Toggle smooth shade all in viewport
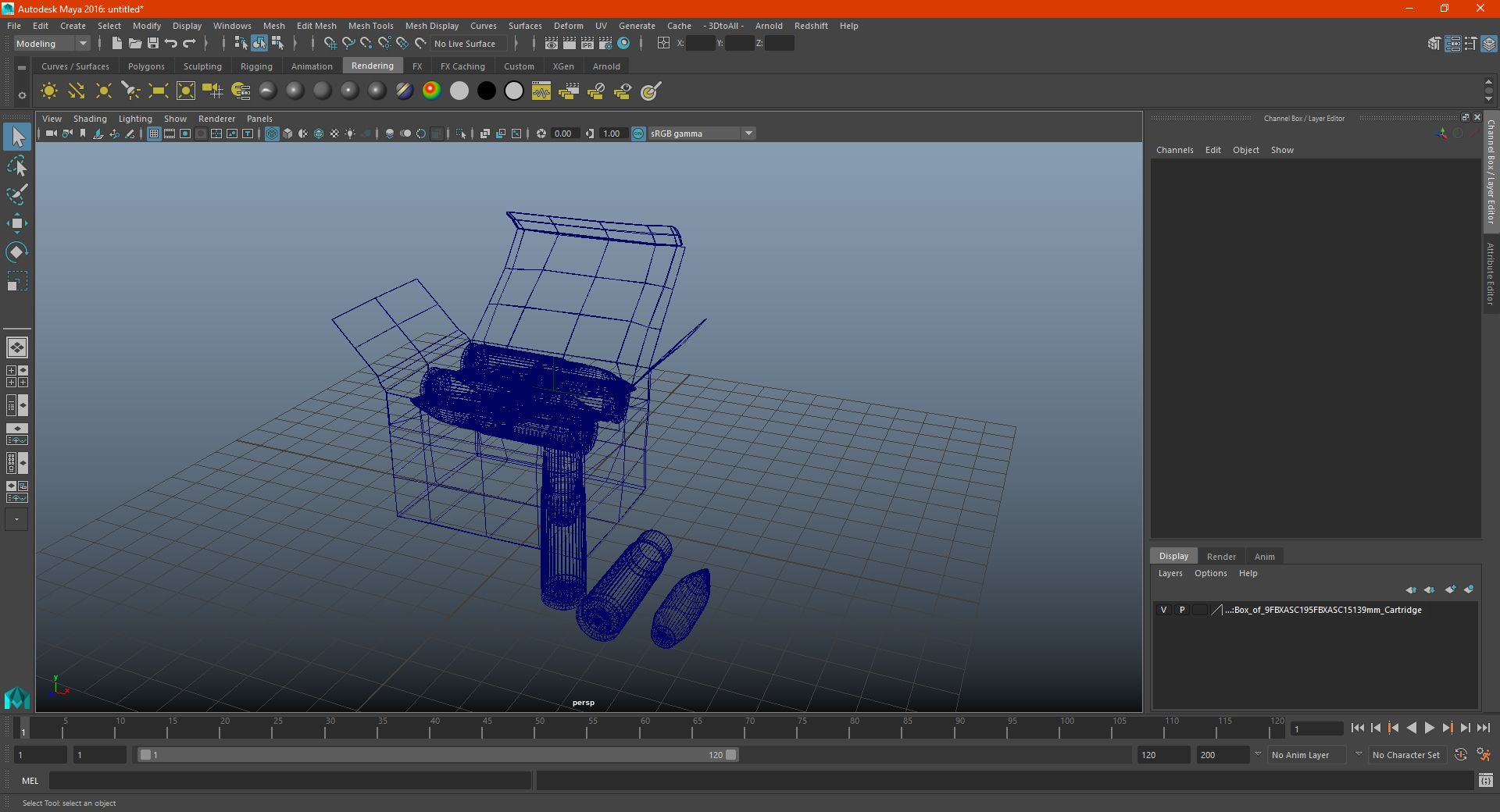1500x812 pixels. coord(288,134)
